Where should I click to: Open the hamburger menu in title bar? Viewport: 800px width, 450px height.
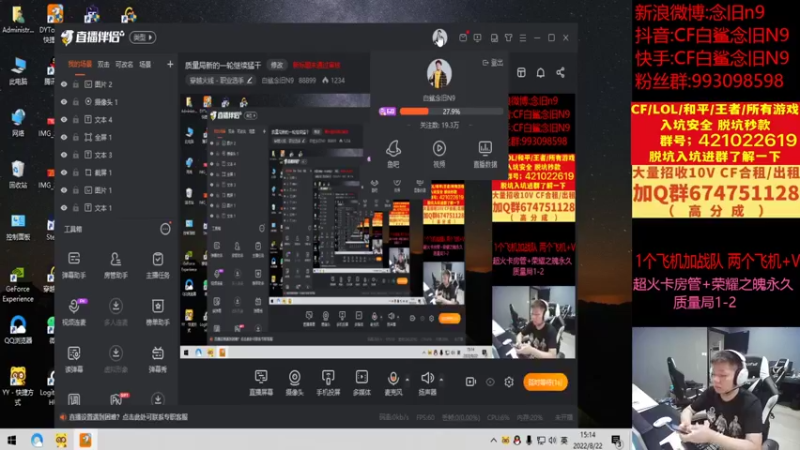pos(522,38)
